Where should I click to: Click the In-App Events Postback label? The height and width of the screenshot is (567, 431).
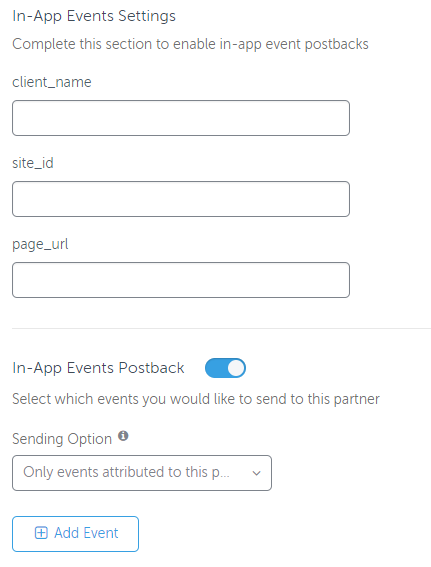pyautogui.click(x=98, y=368)
